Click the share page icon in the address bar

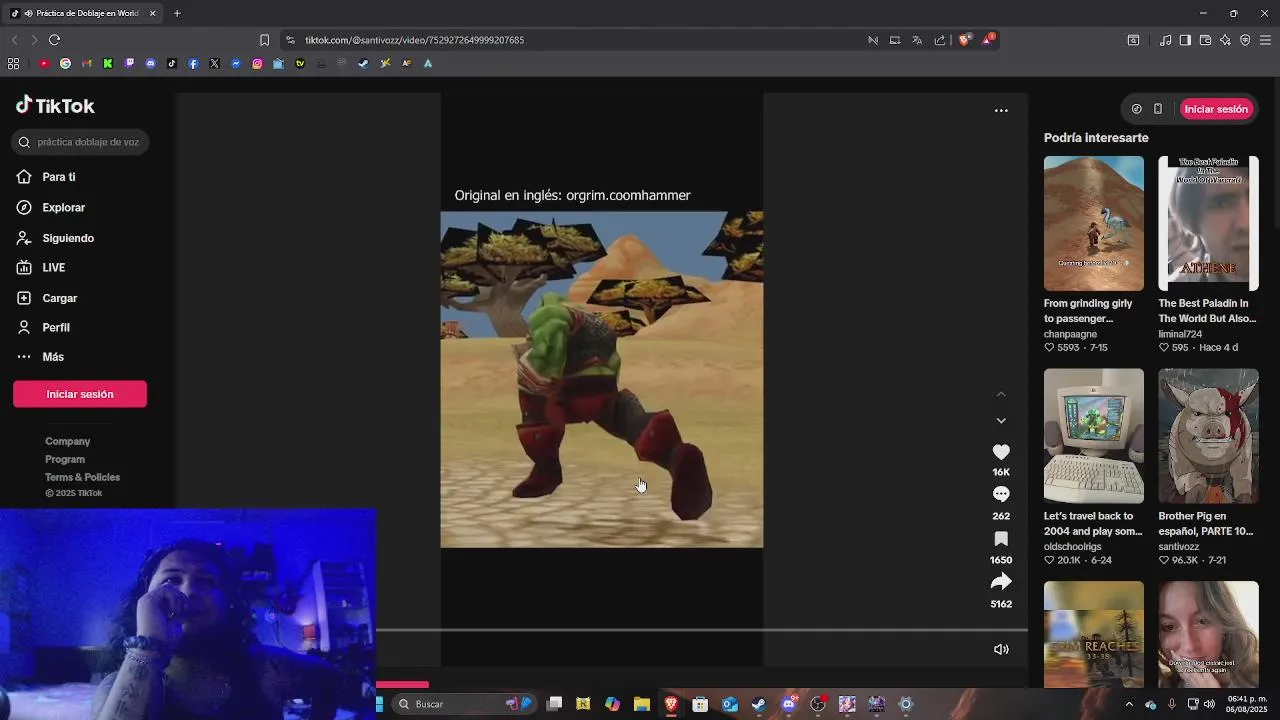[x=940, y=40]
